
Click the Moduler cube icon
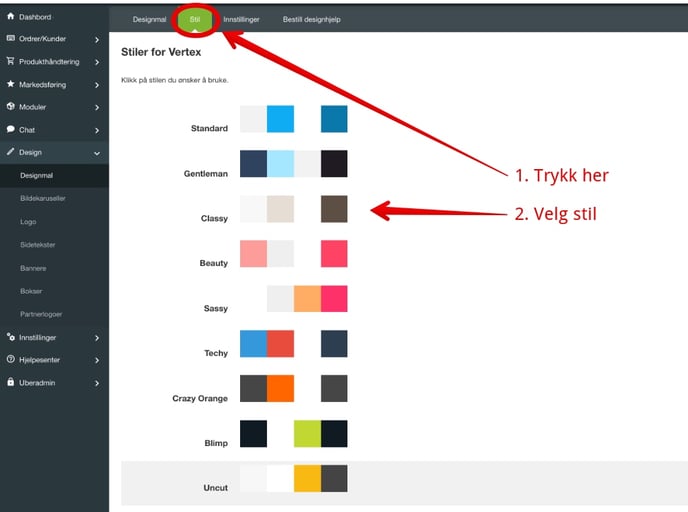pos(11,106)
